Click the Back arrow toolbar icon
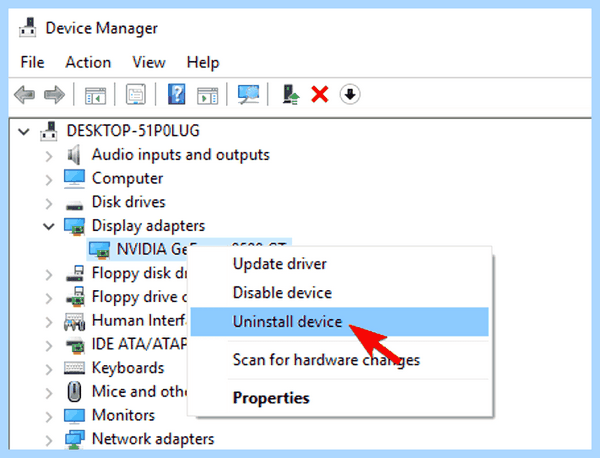 pyautogui.click(x=24, y=95)
